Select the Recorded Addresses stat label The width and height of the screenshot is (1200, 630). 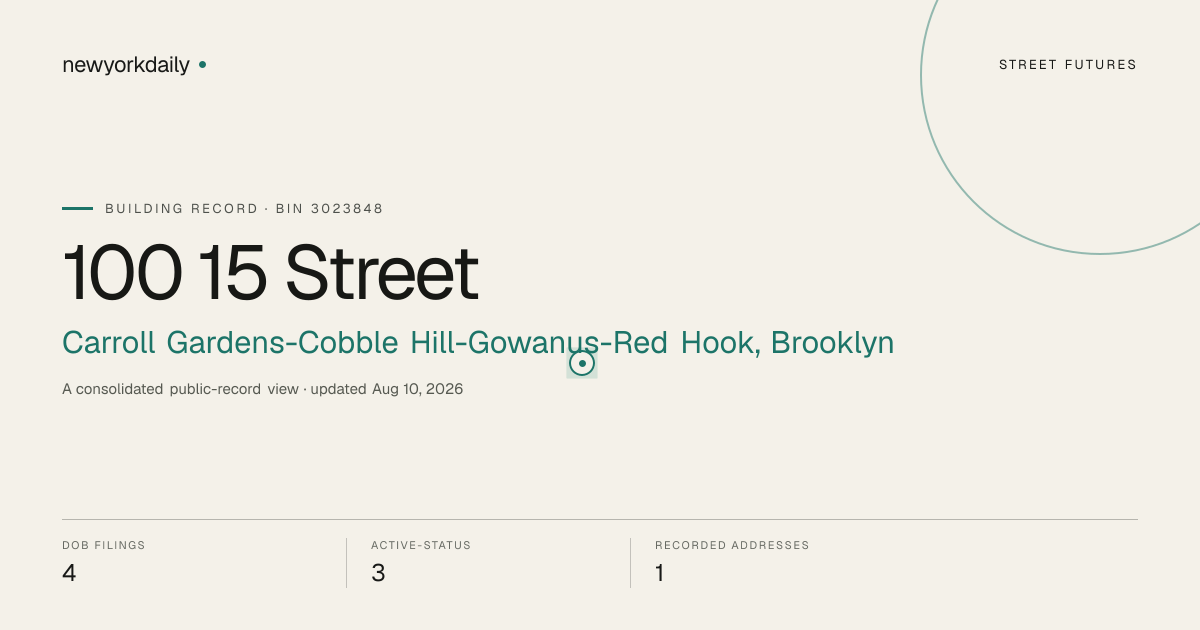coord(732,545)
